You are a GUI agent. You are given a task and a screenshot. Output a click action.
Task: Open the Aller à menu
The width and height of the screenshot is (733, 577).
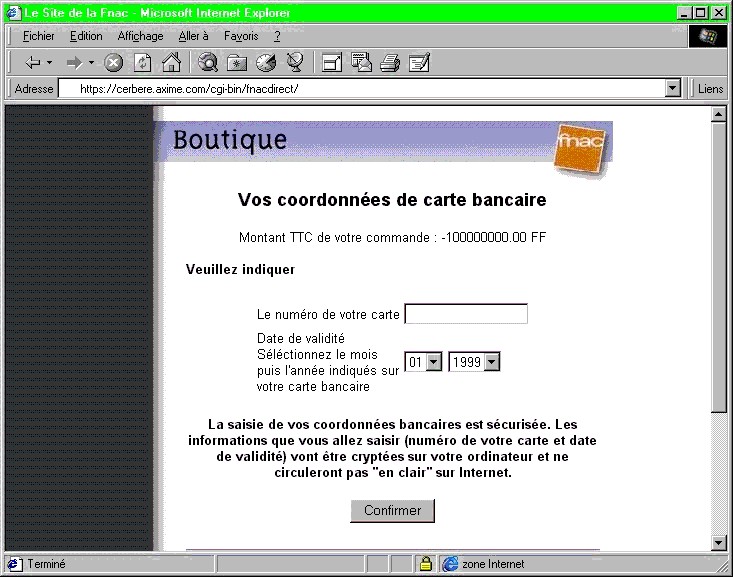[x=194, y=36]
